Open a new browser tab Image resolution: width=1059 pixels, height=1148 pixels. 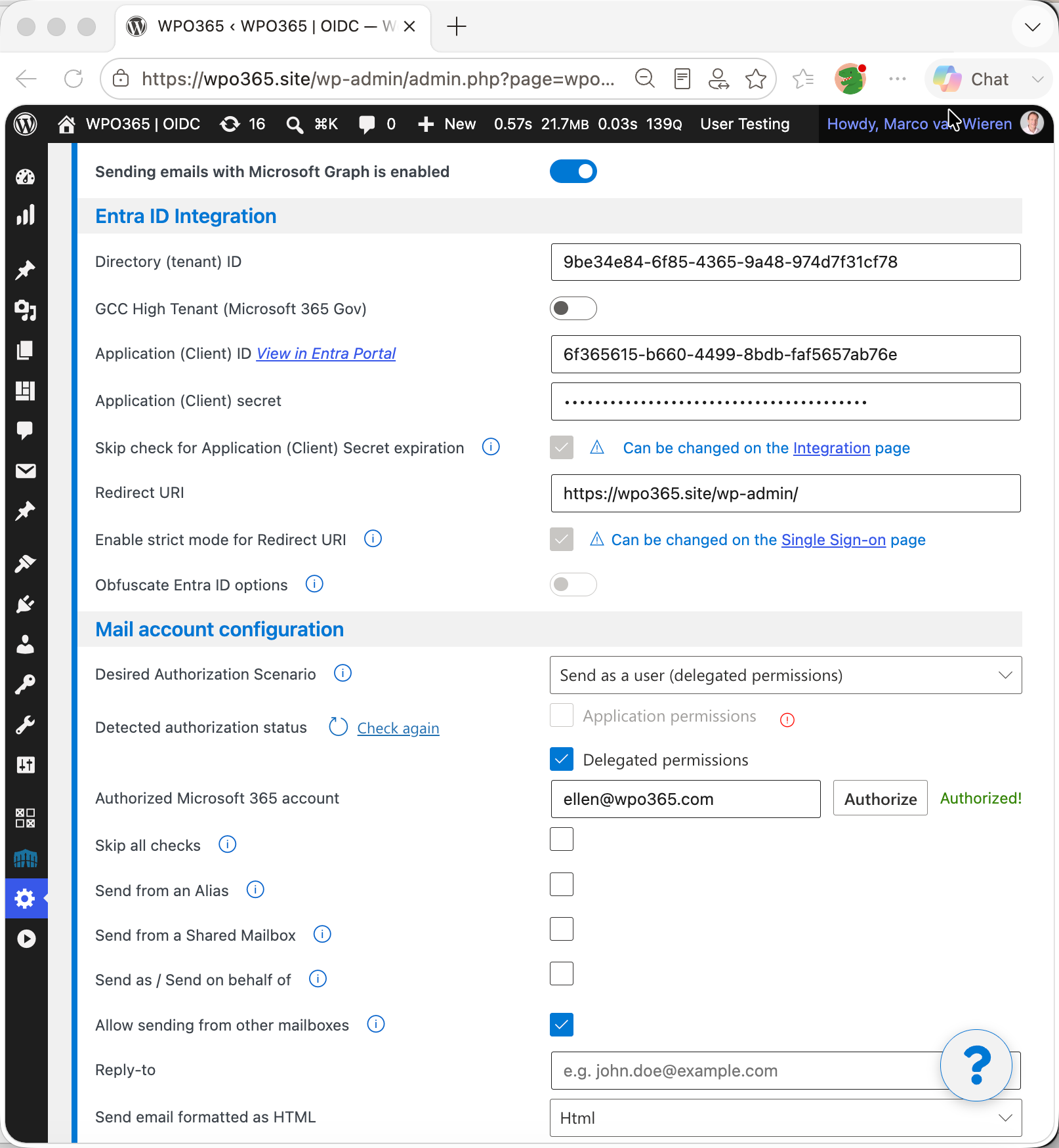456,27
